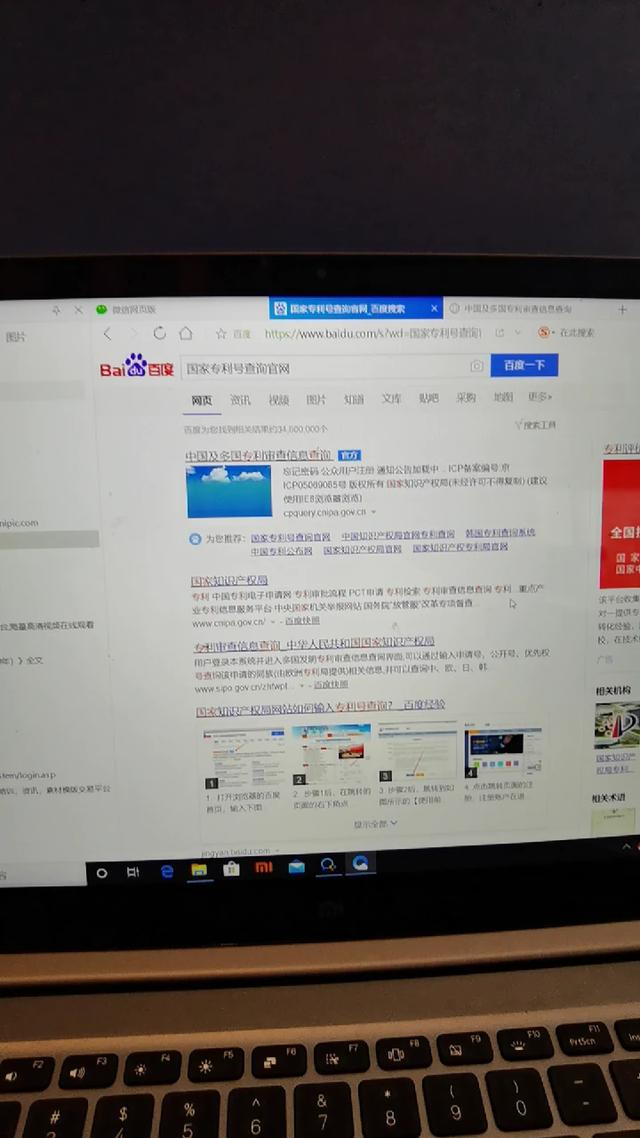This screenshot has width=640, height=1138.
Task: Click step 3 thumbnail in 百度经验 result
Action: pos(418,751)
